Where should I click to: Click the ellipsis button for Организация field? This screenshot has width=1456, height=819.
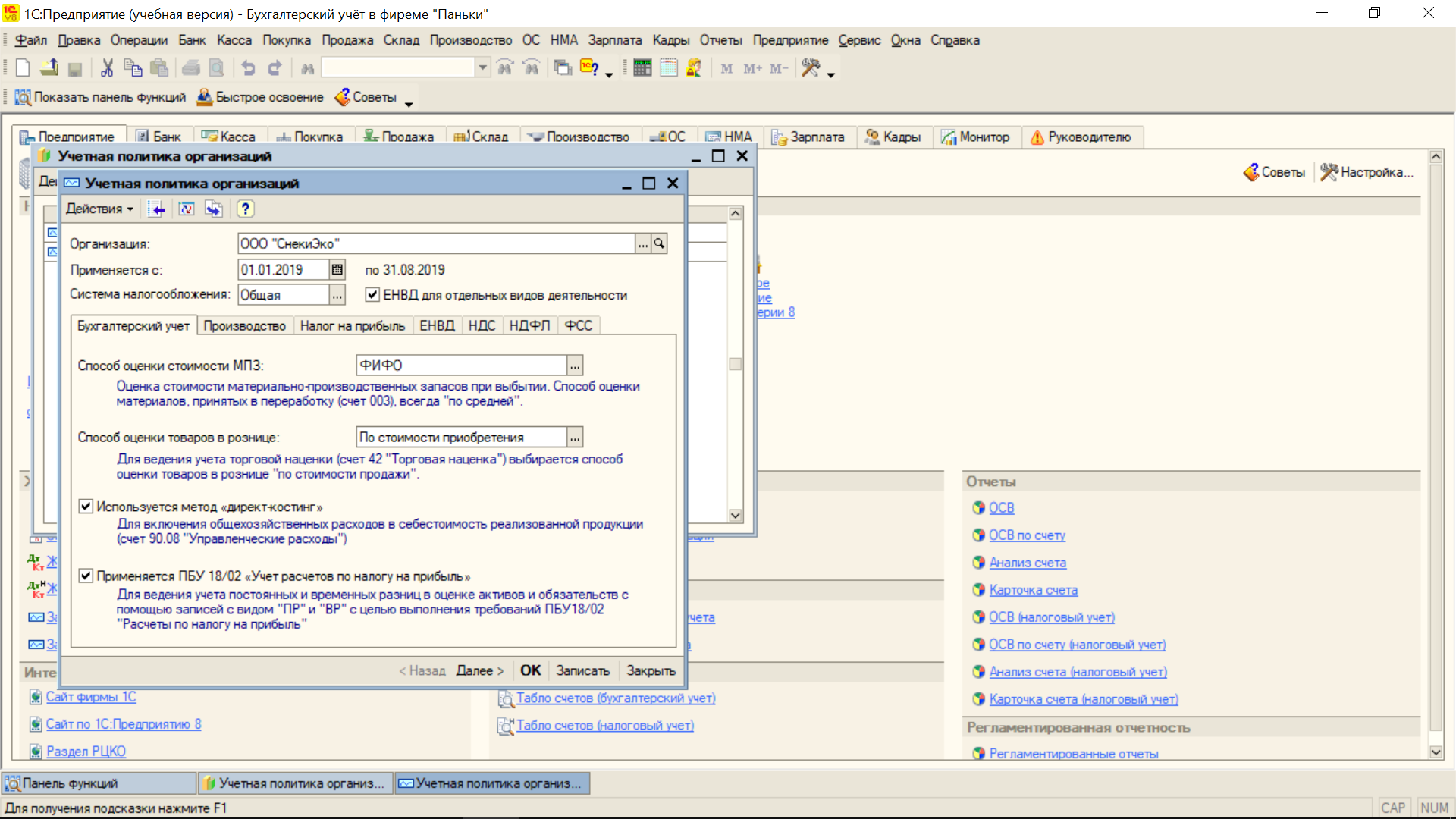643,243
